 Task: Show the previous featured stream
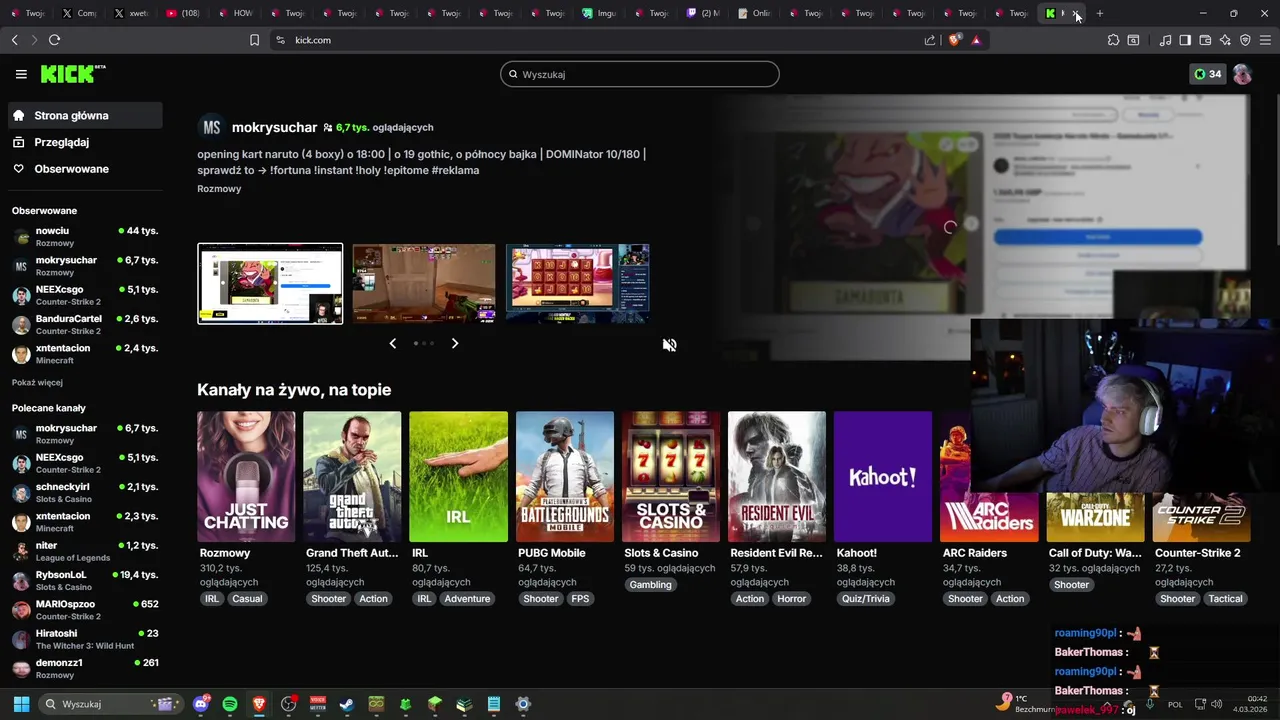point(392,343)
